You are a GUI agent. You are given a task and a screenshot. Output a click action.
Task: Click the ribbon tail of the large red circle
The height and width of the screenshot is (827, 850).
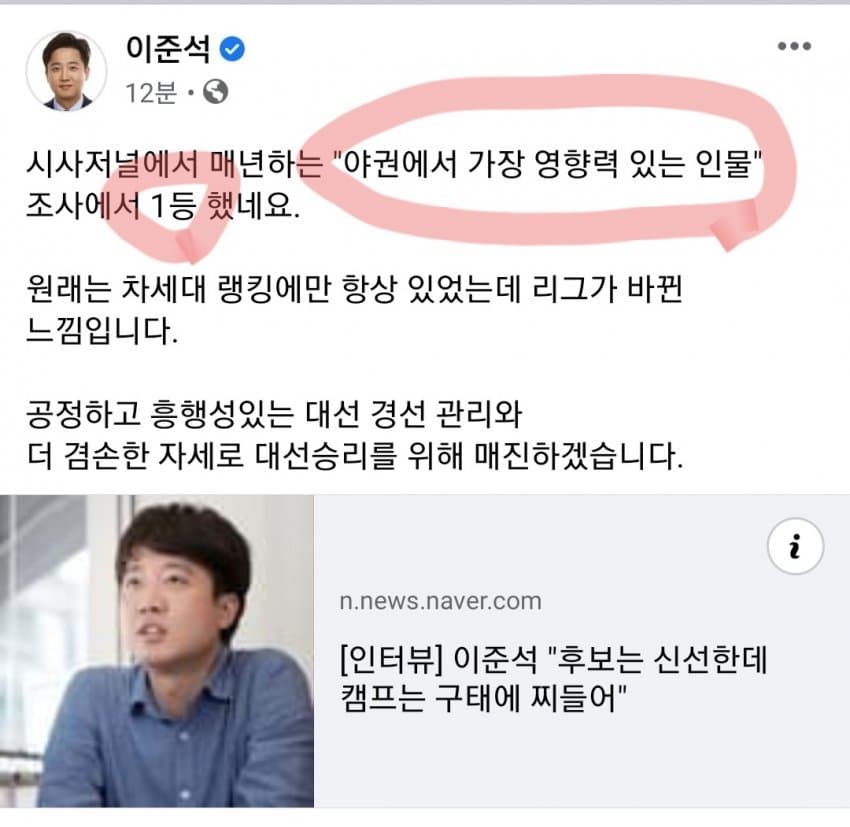coord(734,225)
